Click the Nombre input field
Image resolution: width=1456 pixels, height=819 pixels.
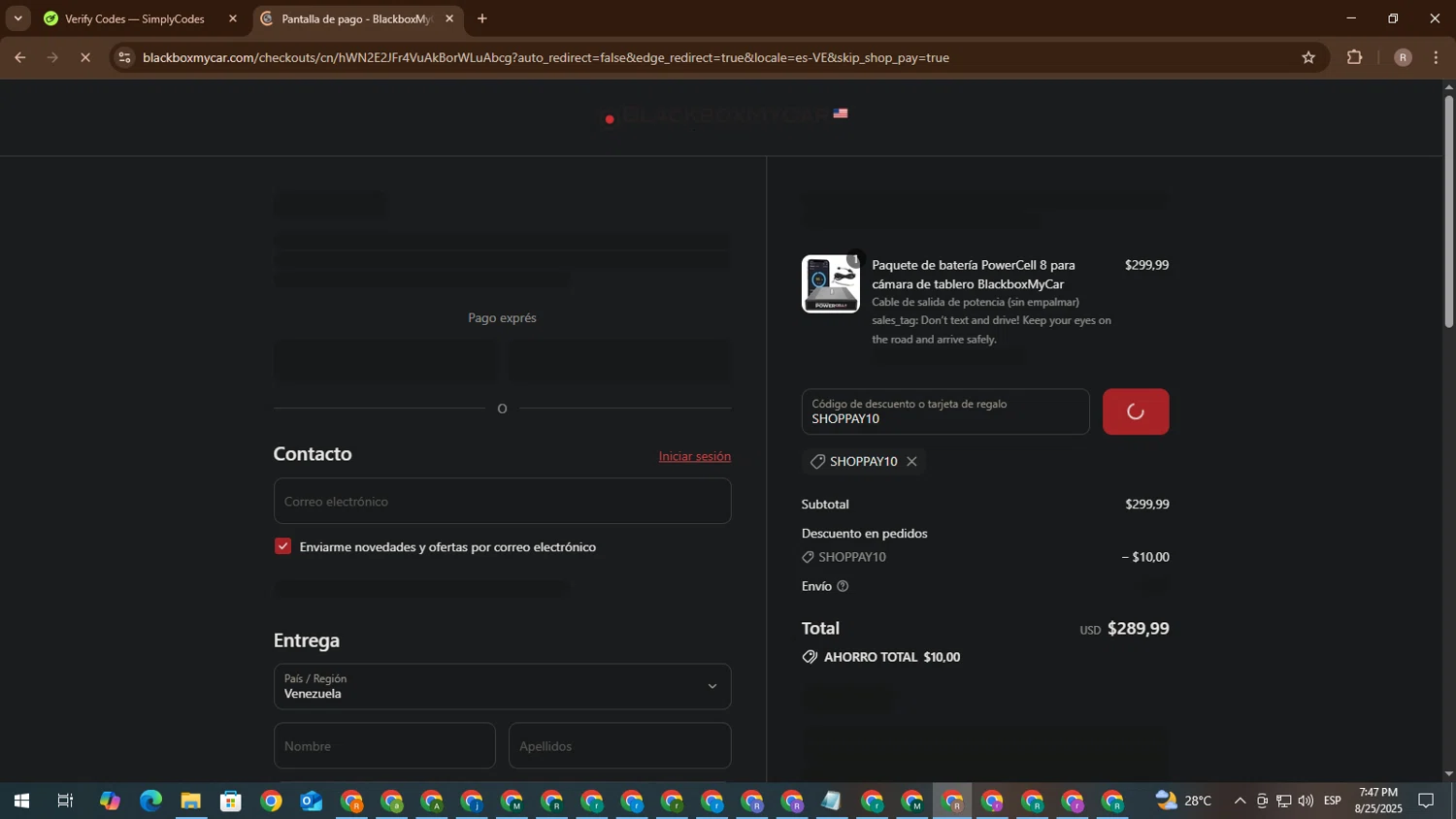pos(384,745)
